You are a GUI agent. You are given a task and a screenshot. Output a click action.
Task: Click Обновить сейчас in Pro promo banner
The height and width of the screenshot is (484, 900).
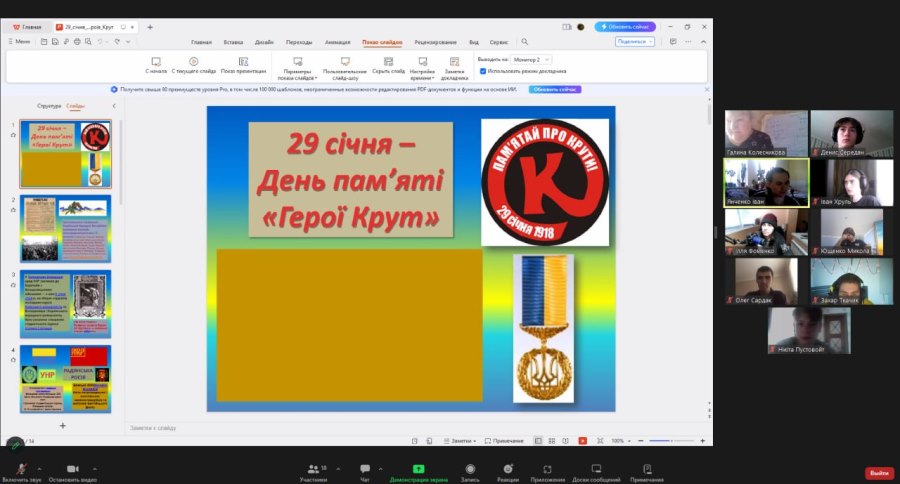[x=555, y=90]
